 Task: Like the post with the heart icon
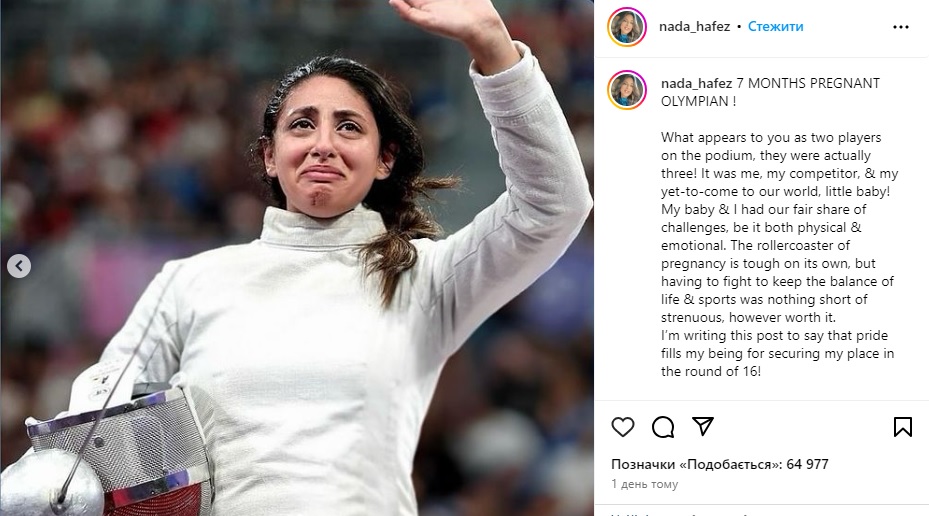click(x=623, y=427)
